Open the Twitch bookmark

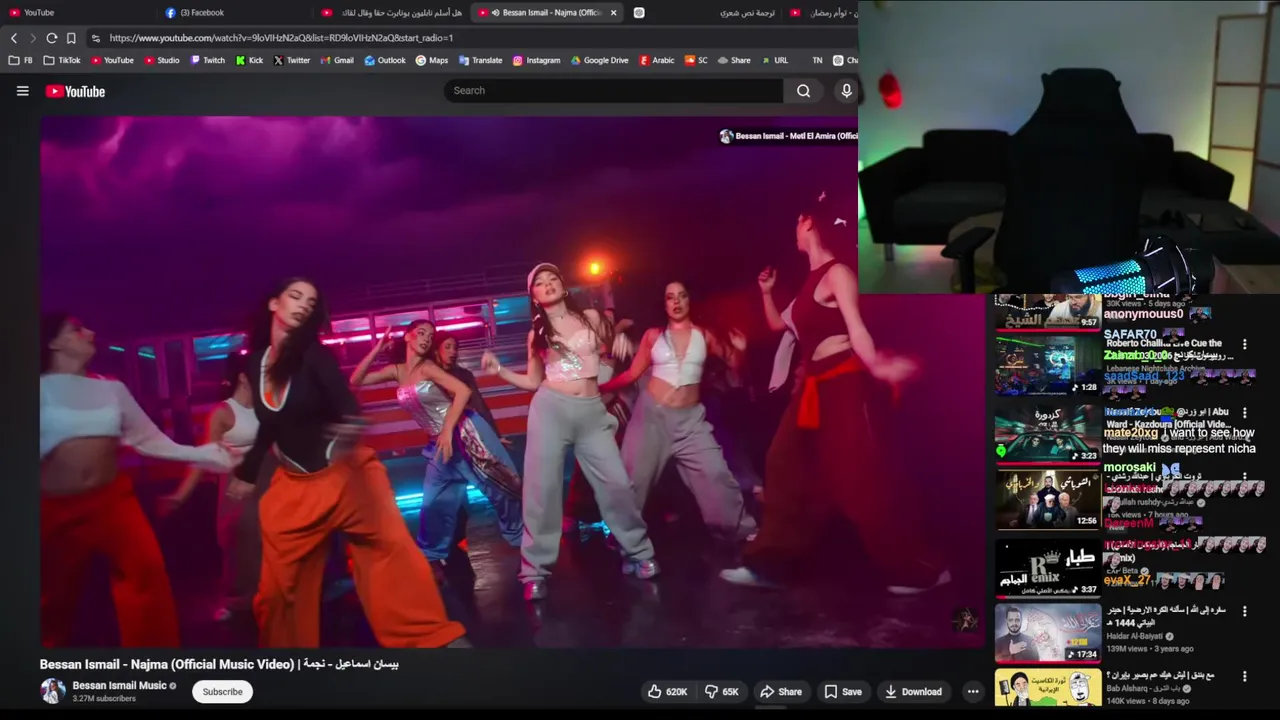coord(207,60)
